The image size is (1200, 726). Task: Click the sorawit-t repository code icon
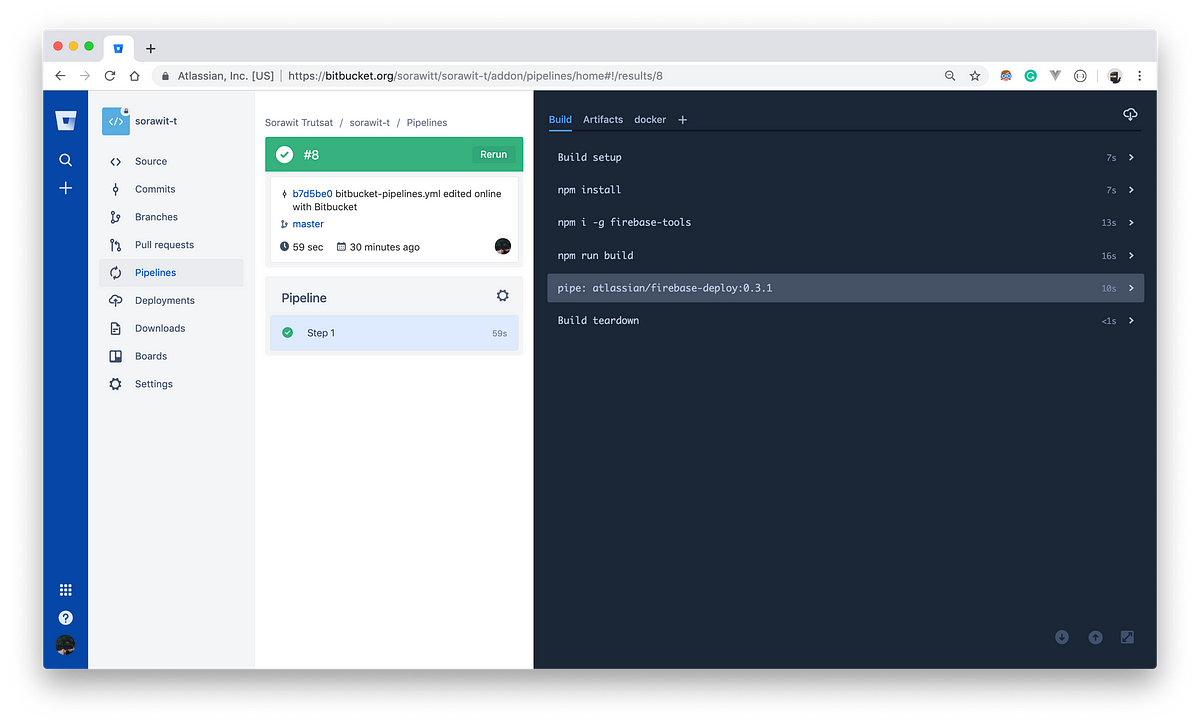tap(116, 121)
